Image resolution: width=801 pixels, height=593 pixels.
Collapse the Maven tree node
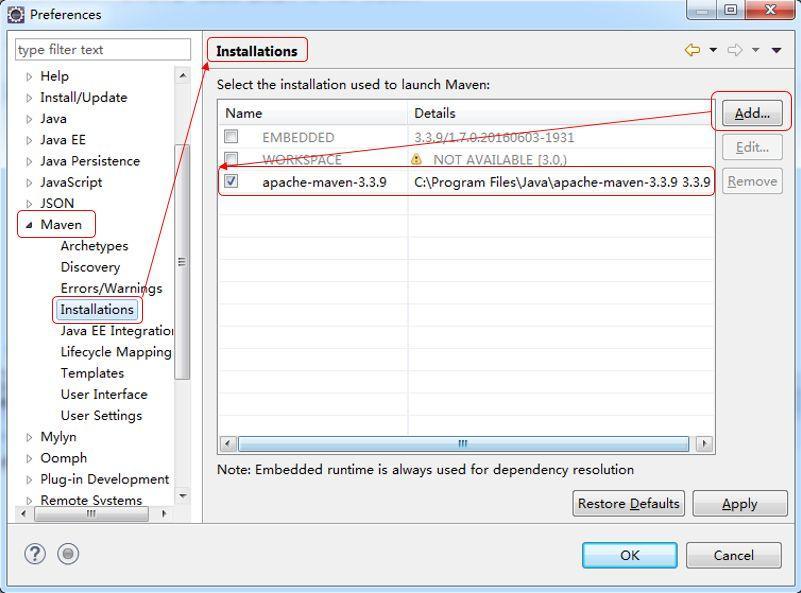29,225
